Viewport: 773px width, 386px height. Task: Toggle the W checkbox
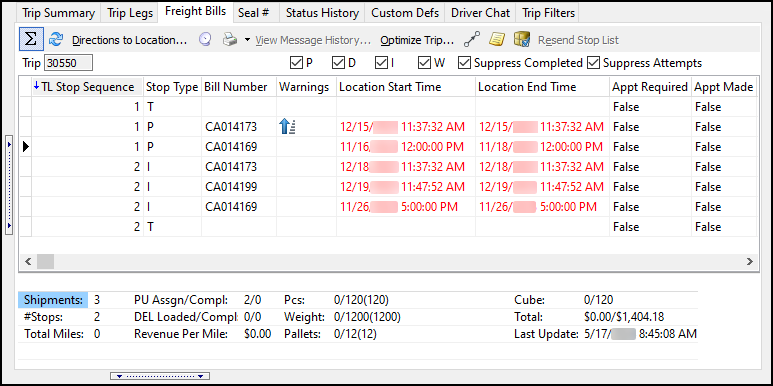[424, 63]
